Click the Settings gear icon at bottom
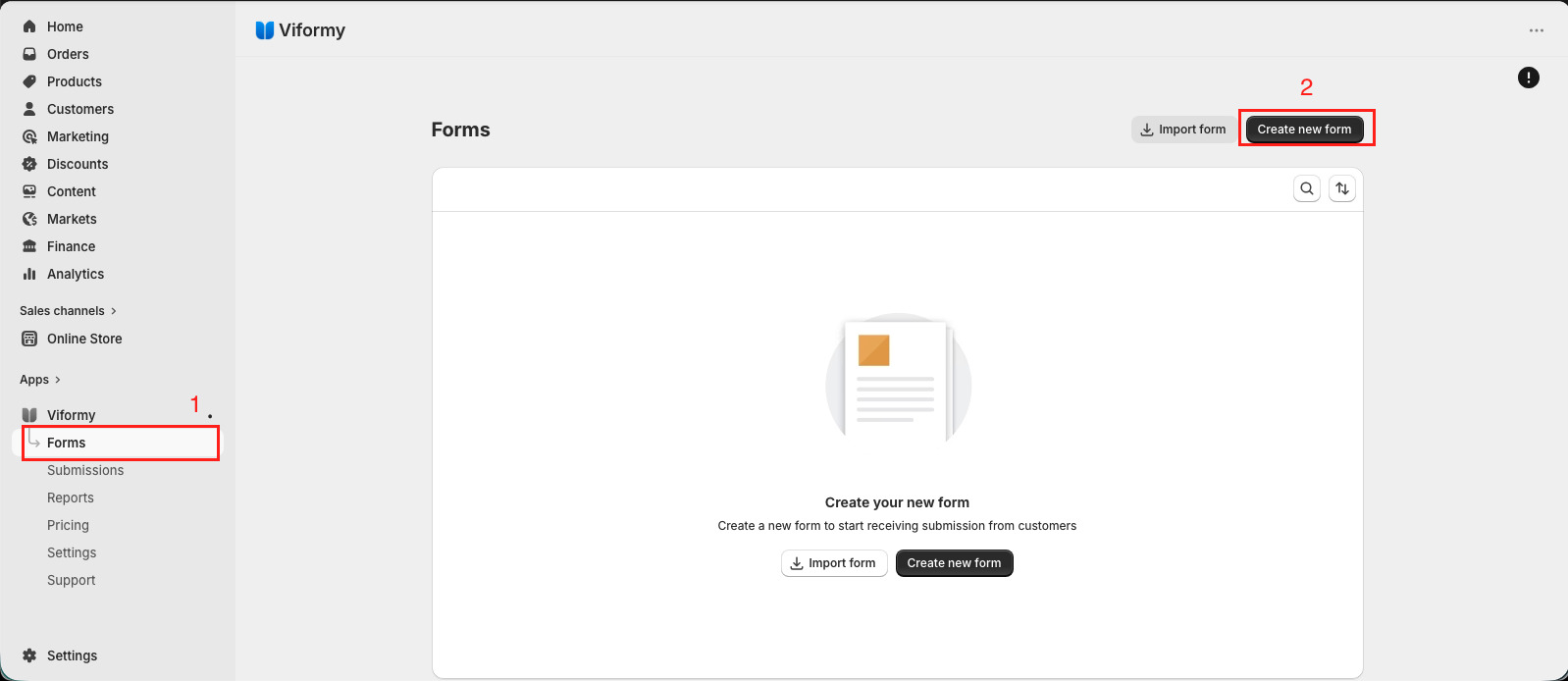Image resolution: width=1568 pixels, height=681 pixels. 29,655
